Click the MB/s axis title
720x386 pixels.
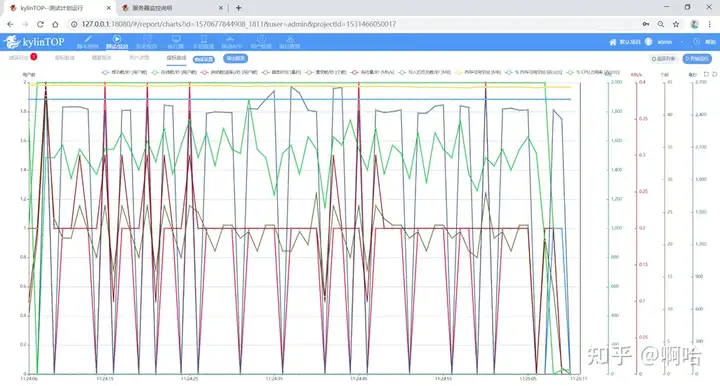click(x=636, y=74)
